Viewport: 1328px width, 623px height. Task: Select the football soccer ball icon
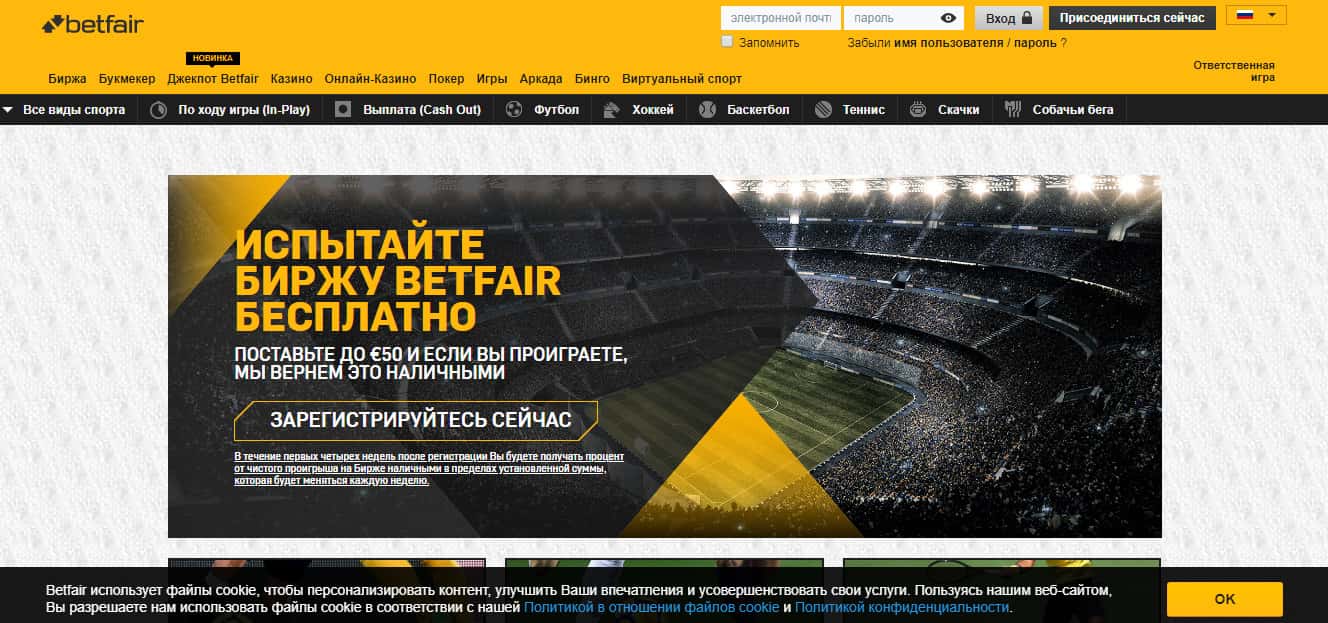point(514,110)
